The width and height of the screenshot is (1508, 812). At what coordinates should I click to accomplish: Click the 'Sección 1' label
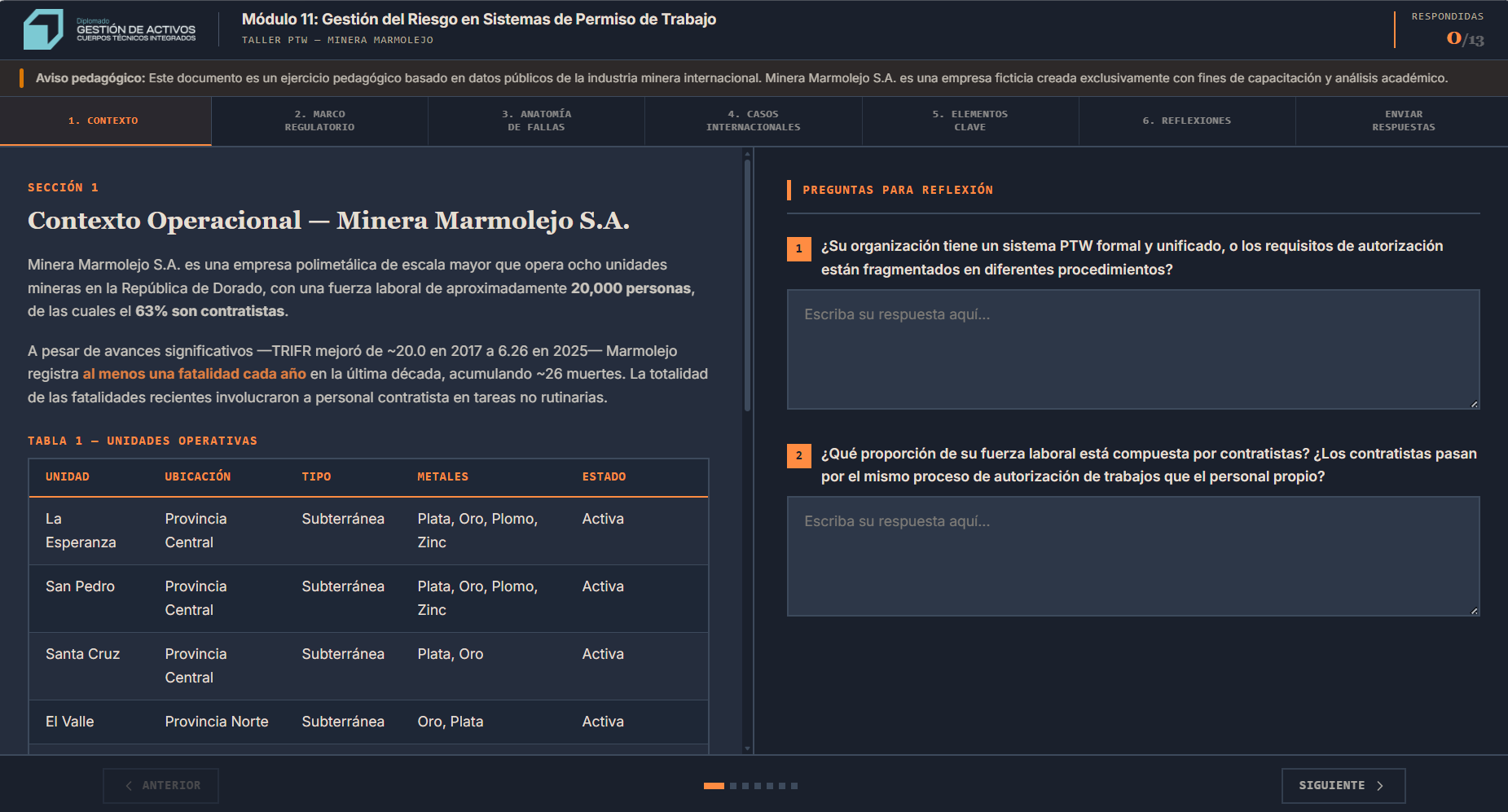coord(63,187)
